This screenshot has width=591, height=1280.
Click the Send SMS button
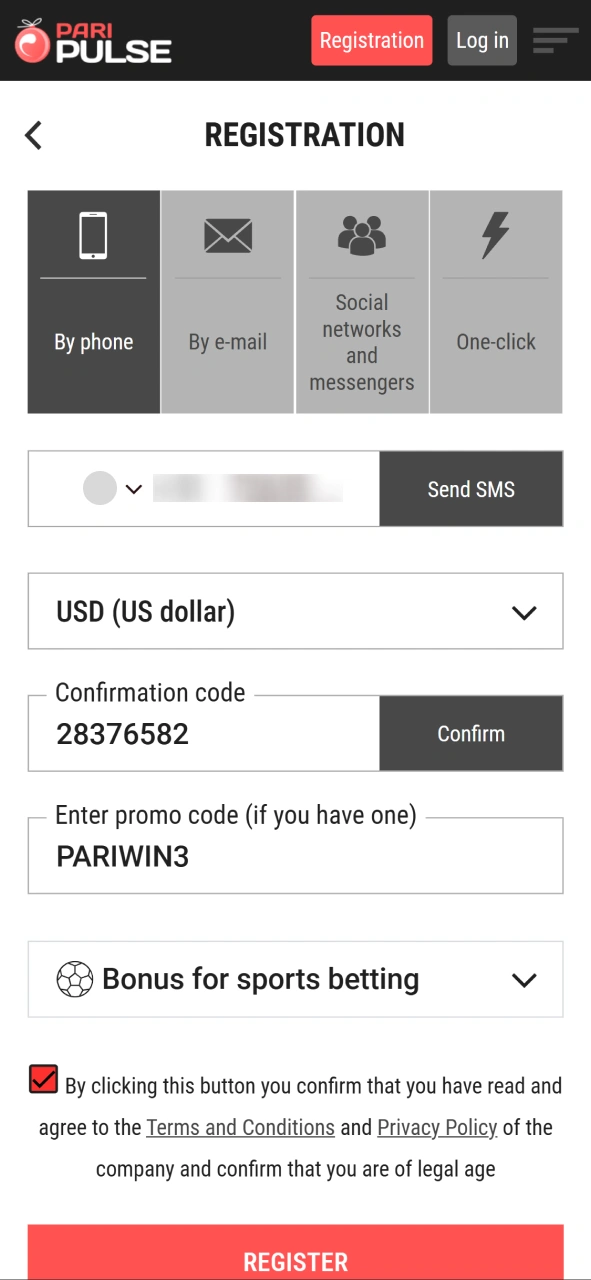pos(470,489)
